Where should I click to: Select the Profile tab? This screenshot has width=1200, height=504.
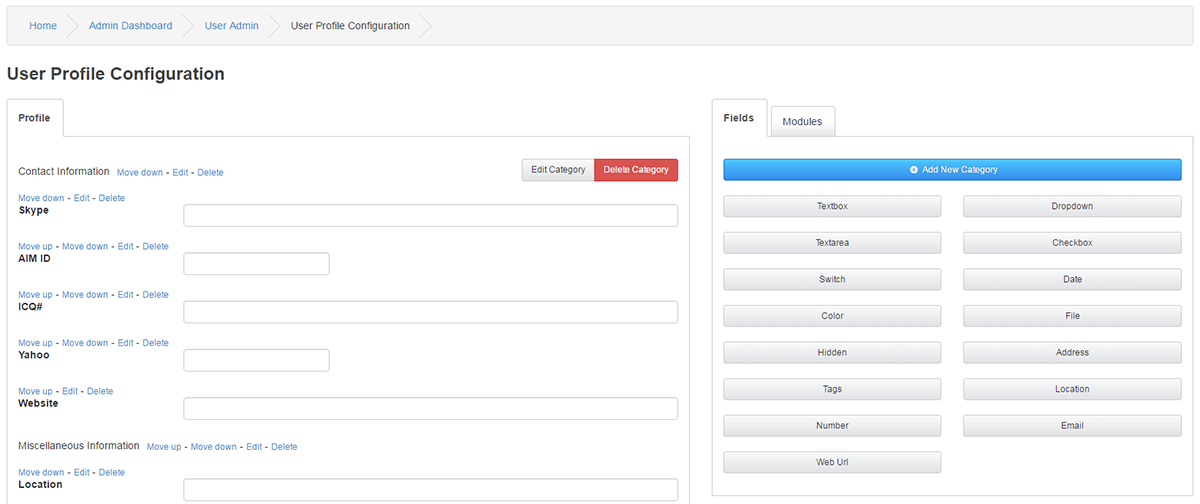tap(35, 118)
